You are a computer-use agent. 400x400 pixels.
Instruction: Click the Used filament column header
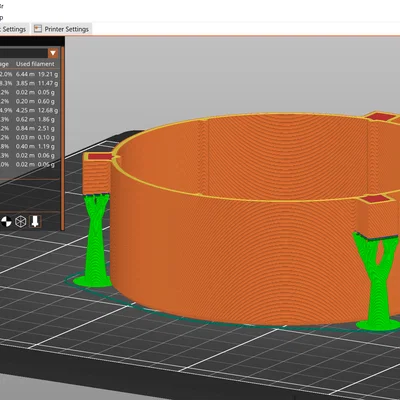[x=35, y=64]
